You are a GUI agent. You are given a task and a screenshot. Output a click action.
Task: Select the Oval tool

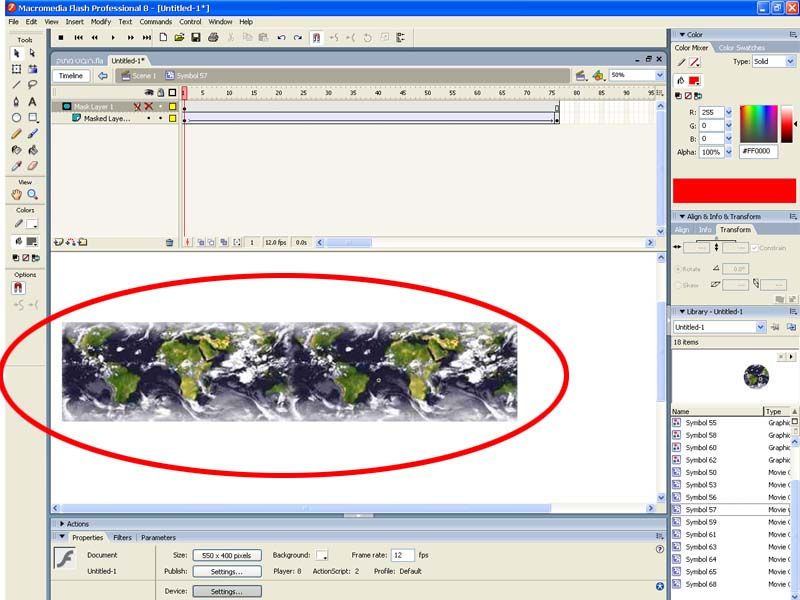[16, 118]
